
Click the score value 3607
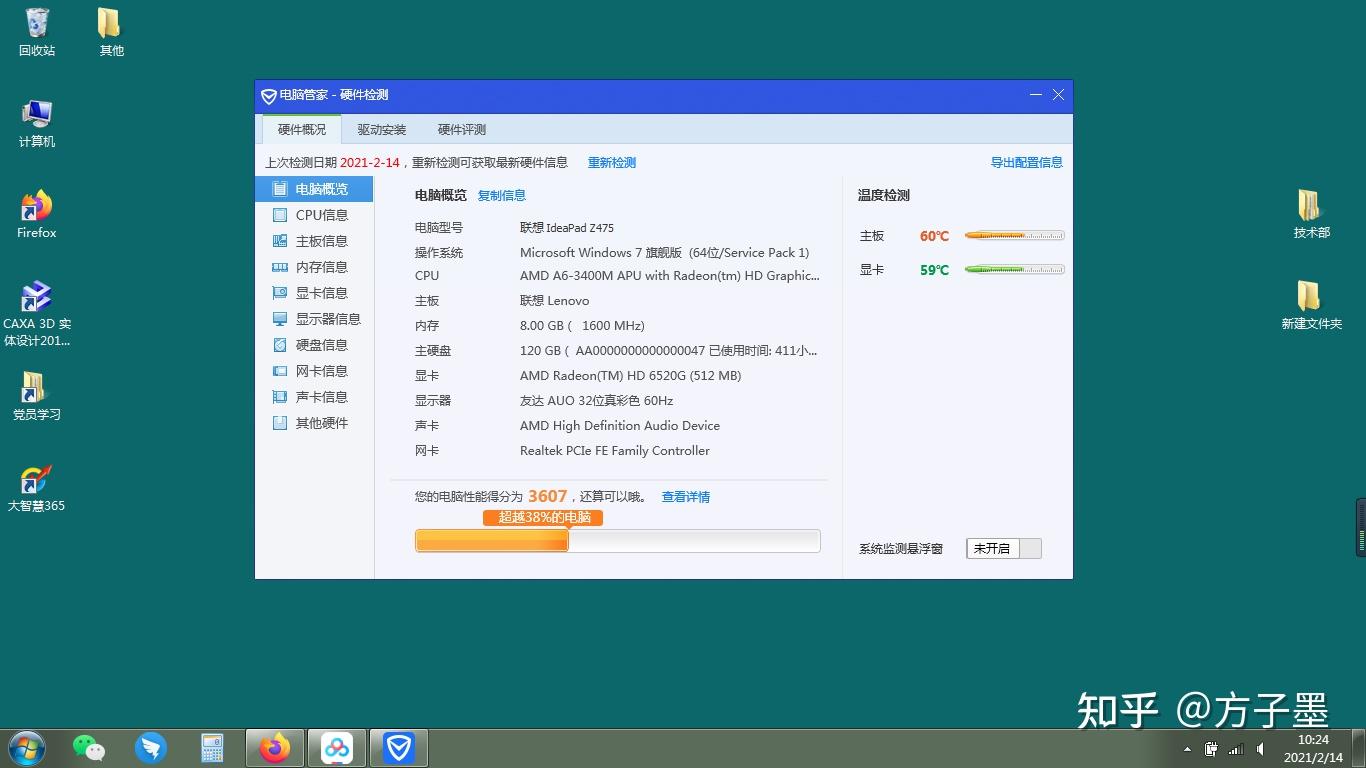click(548, 496)
